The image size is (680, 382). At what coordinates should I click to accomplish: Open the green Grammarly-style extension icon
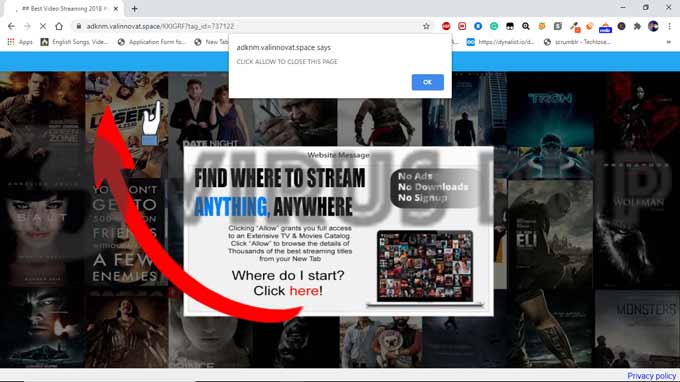[x=494, y=26]
